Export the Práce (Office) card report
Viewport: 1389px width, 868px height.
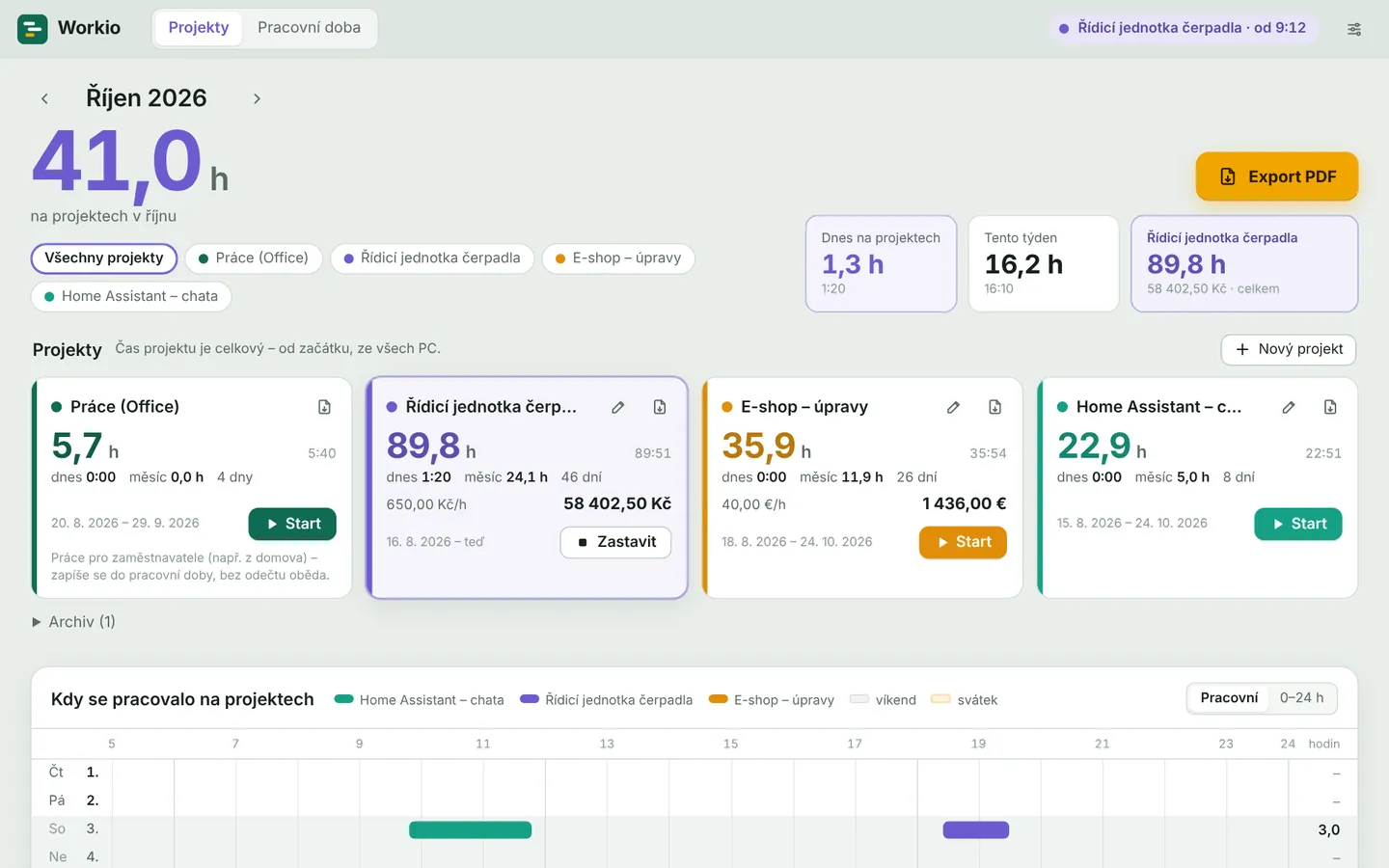(325, 407)
